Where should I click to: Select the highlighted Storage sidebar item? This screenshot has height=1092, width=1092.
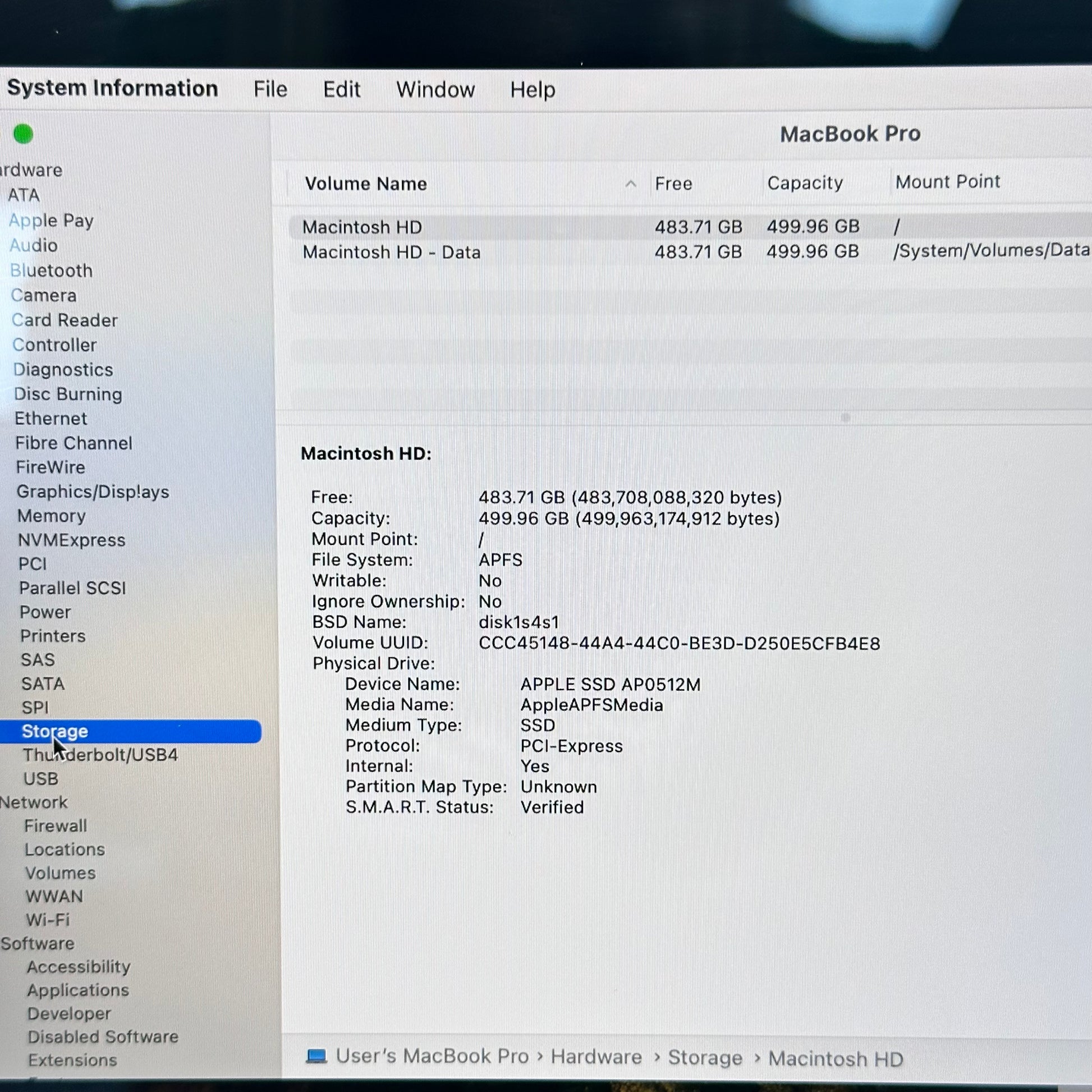131,731
